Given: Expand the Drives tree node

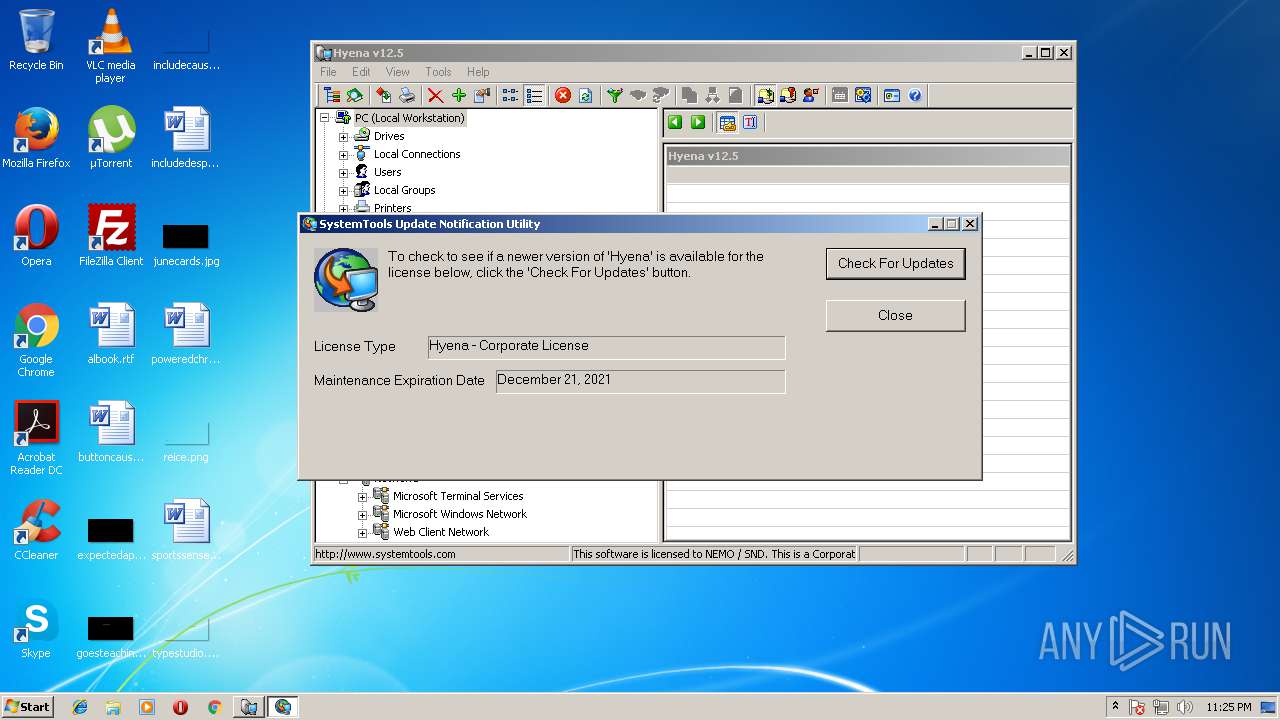Looking at the screenshot, I should [344, 136].
